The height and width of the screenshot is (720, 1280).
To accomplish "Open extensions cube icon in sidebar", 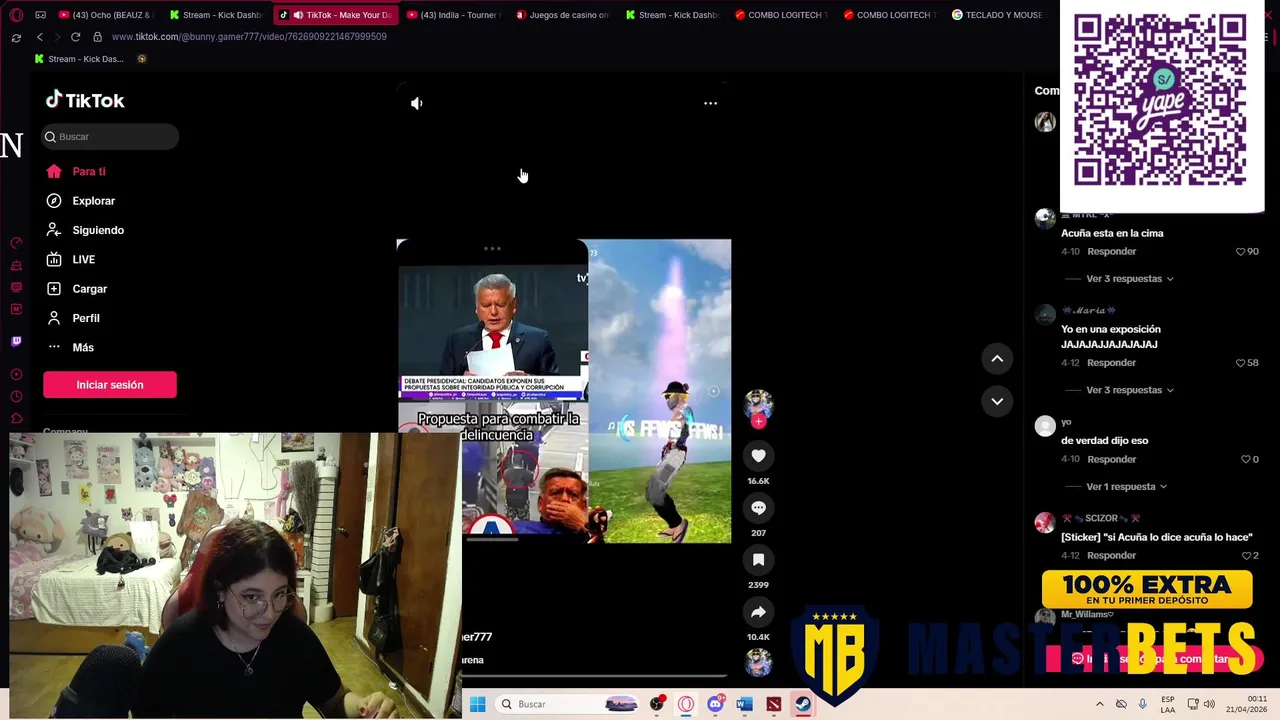I will coord(16,418).
